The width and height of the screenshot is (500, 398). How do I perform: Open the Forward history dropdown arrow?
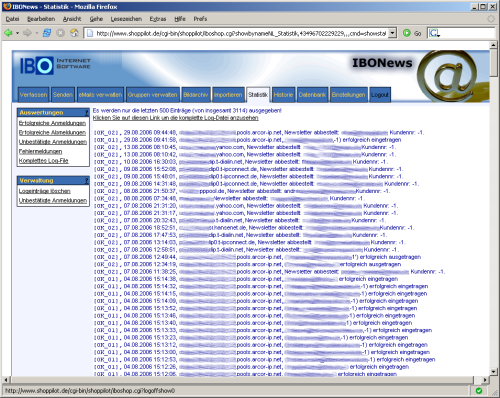click(37, 33)
